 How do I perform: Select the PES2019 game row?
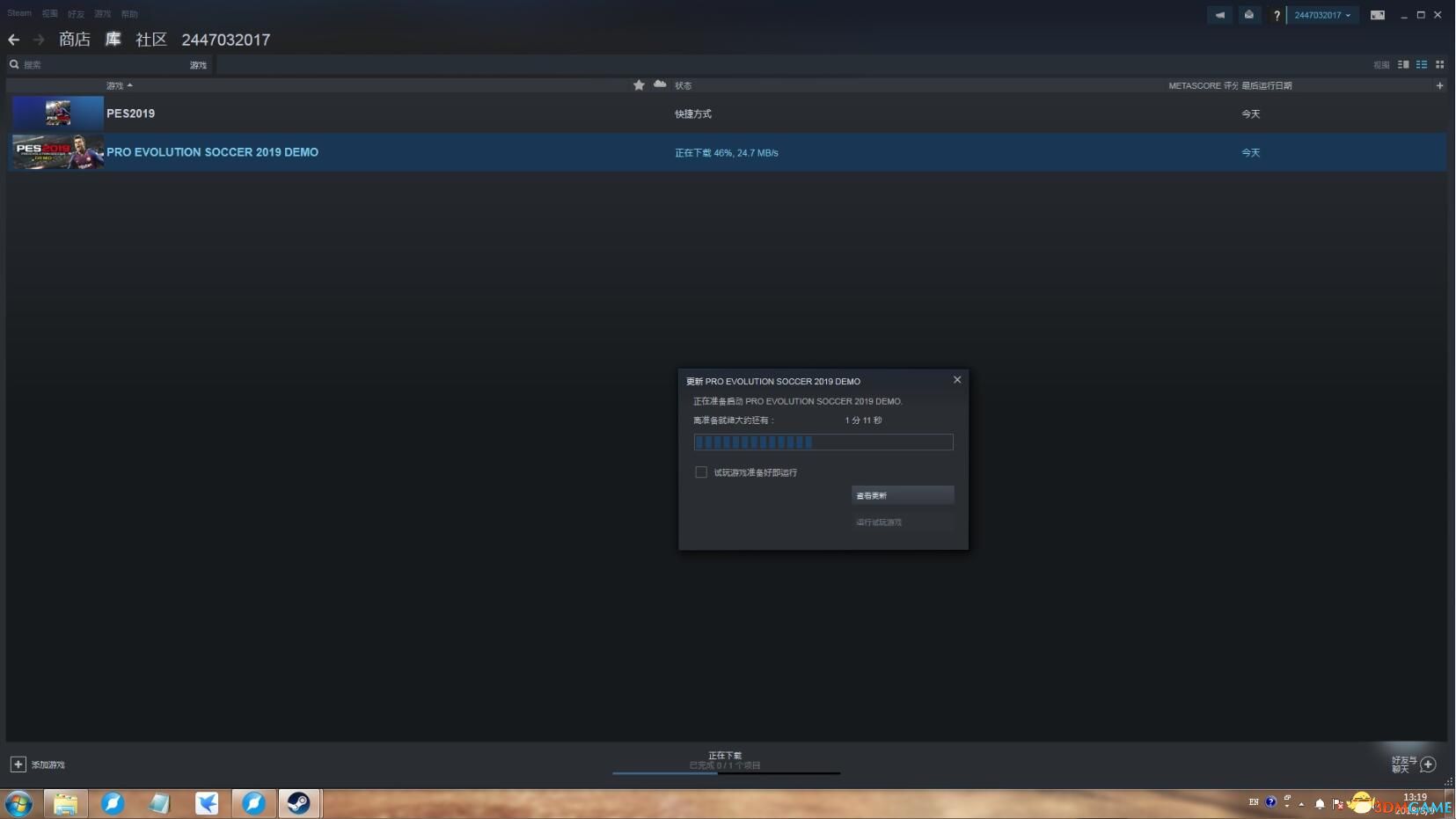(x=727, y=113)
